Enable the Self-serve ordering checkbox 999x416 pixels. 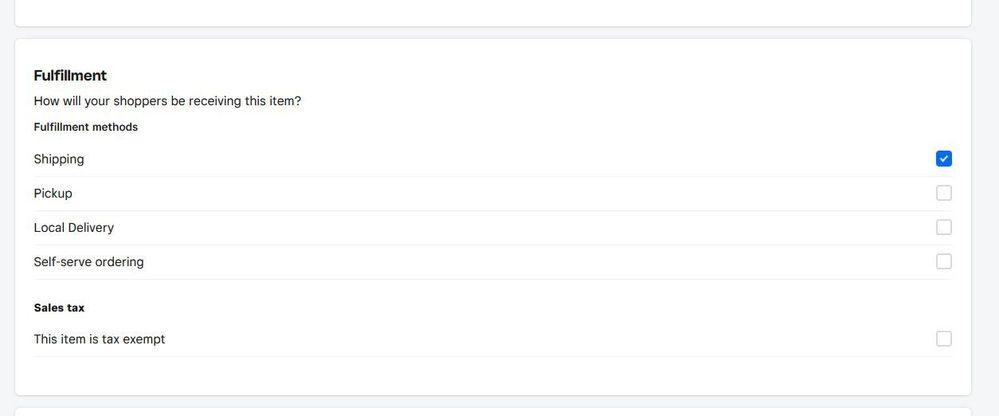coord(944,262)
